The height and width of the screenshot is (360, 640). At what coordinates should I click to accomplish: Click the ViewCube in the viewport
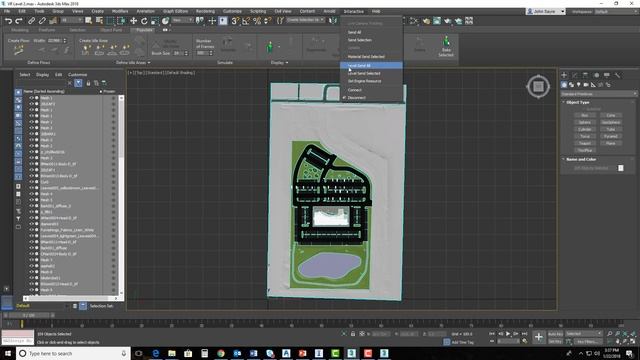click(x=538, y=86)
